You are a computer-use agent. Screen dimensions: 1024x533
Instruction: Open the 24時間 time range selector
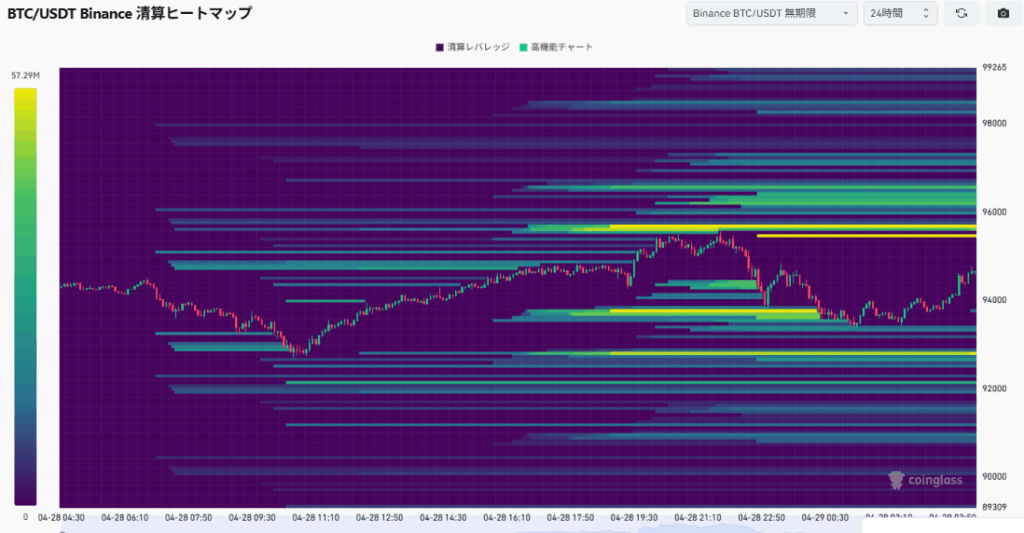(901, 13)
